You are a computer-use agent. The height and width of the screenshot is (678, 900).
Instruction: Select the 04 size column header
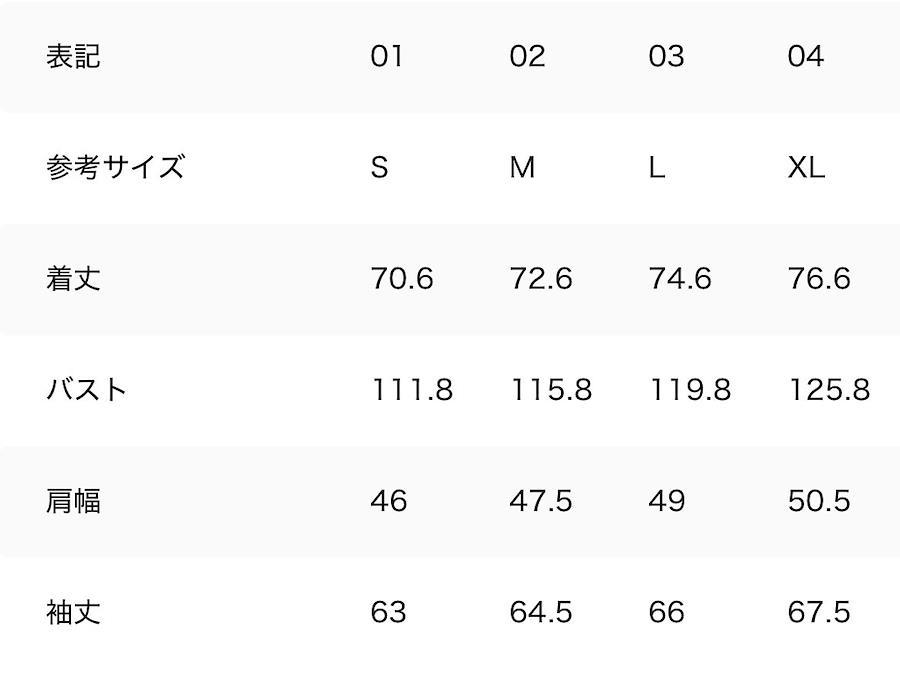[x=805, y=56]
